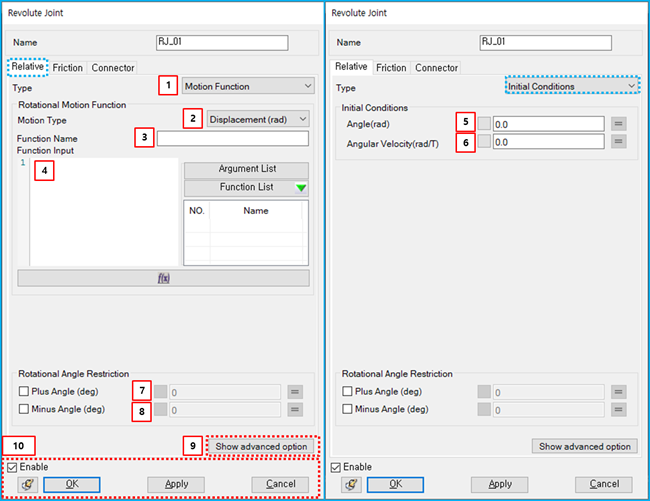650x501 pixels.
Task: Enable Plus Angle checkbox in left dialog
Action: tap(24, 391)
